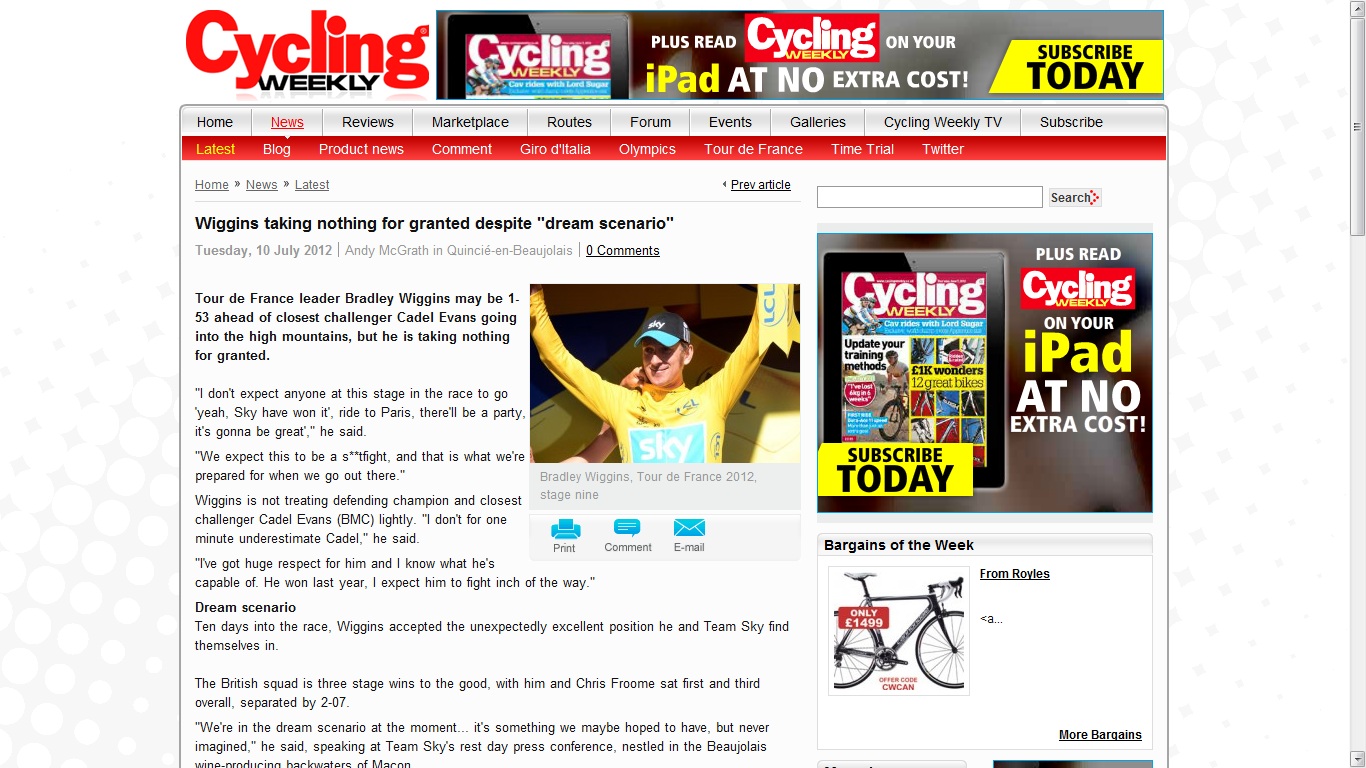Click the More Bargains link

[1100, 735]
